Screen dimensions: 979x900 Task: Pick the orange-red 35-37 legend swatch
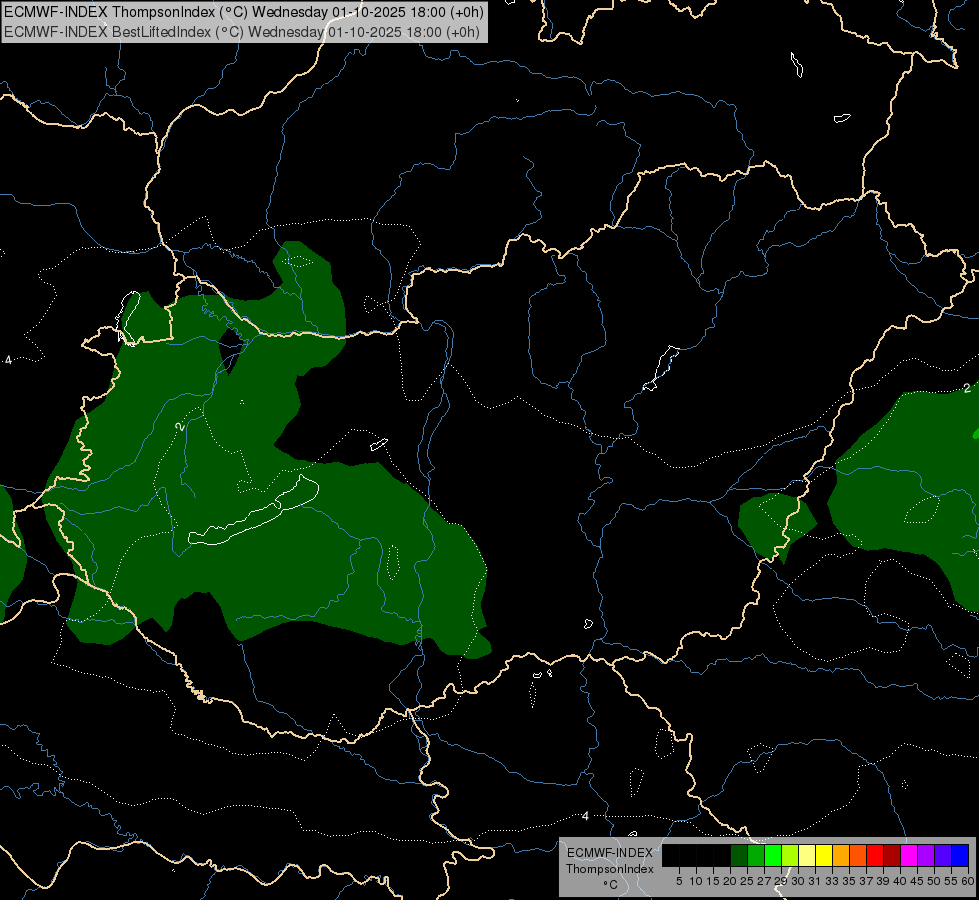pos(858,855)
